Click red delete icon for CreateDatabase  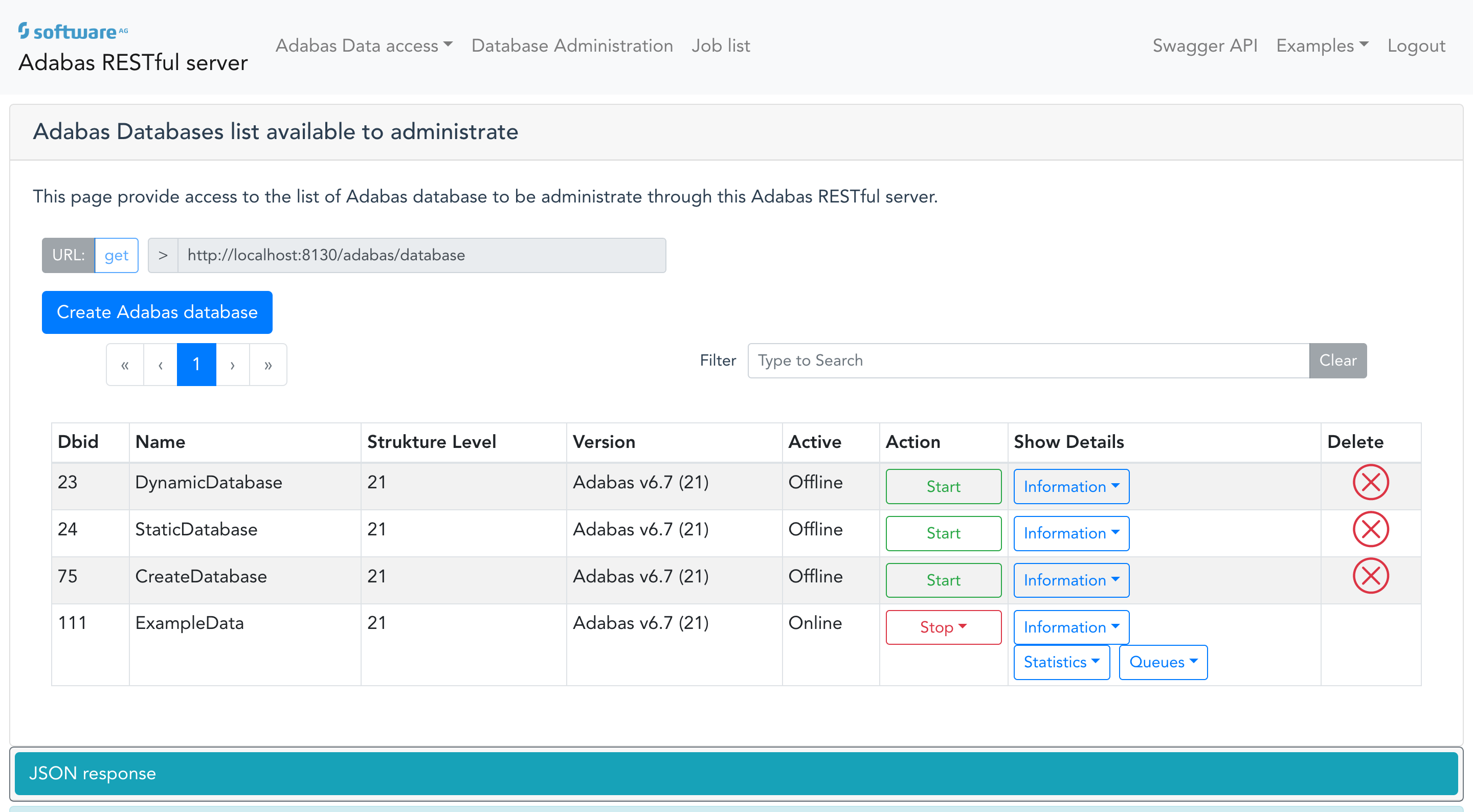click(1370, 576)
